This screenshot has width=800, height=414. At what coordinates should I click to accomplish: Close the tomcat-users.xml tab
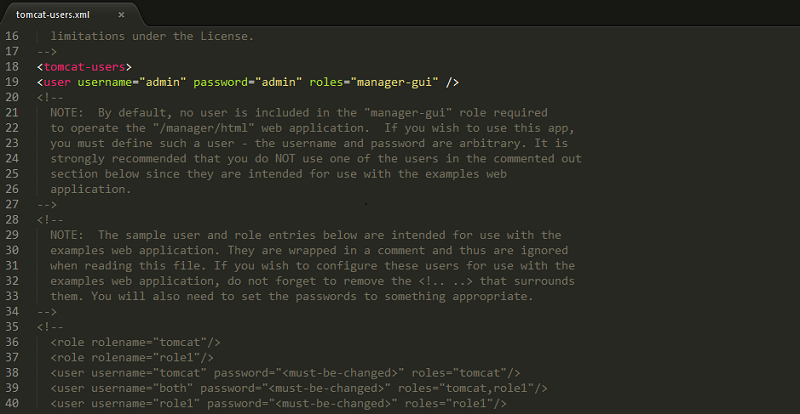121,15
